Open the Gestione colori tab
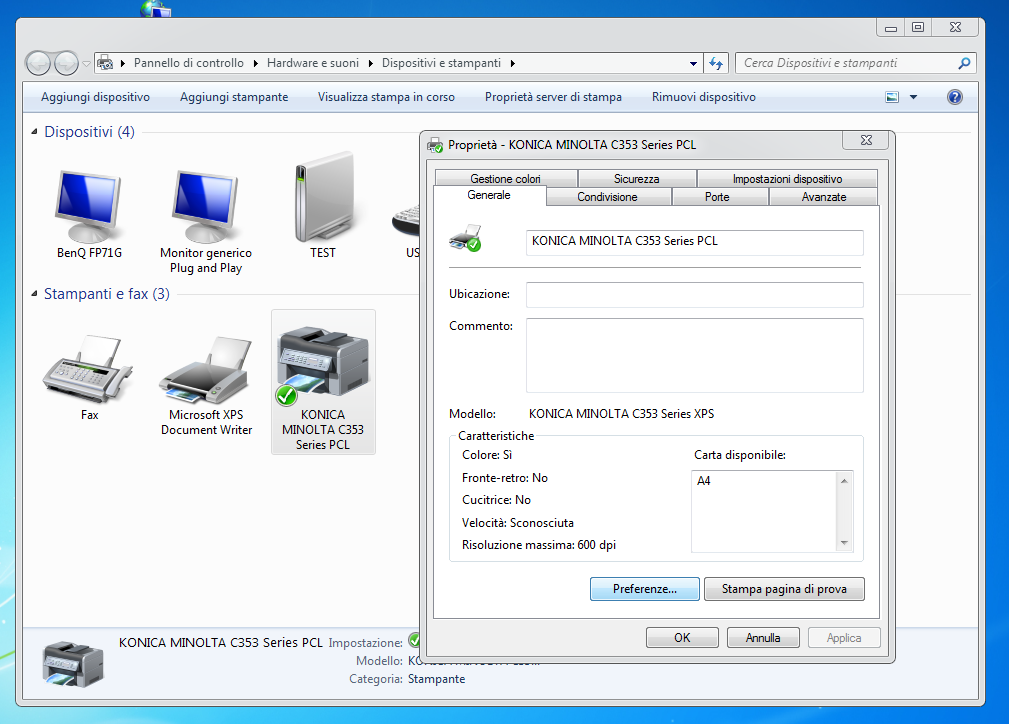Image resolution: width=1009 pixels, height=724 pixels. pos(505,179)
